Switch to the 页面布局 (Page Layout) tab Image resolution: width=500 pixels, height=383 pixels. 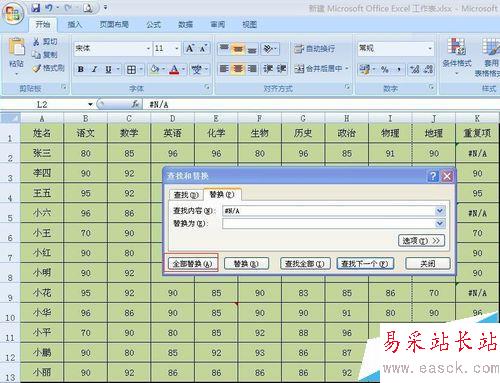point(114,24)
